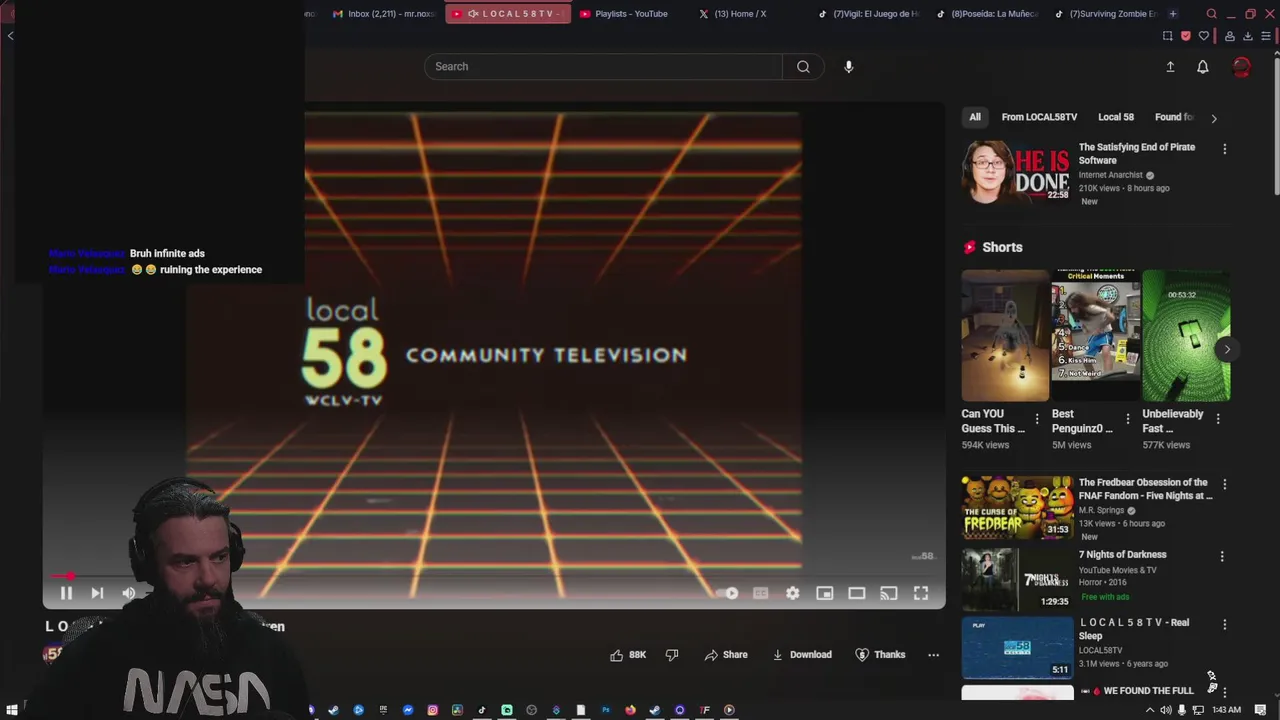This screenshot has height=720, width=1280.
Task: Toggle closed captions in the player
Action: pyautogui.click(x=761, y=593)
